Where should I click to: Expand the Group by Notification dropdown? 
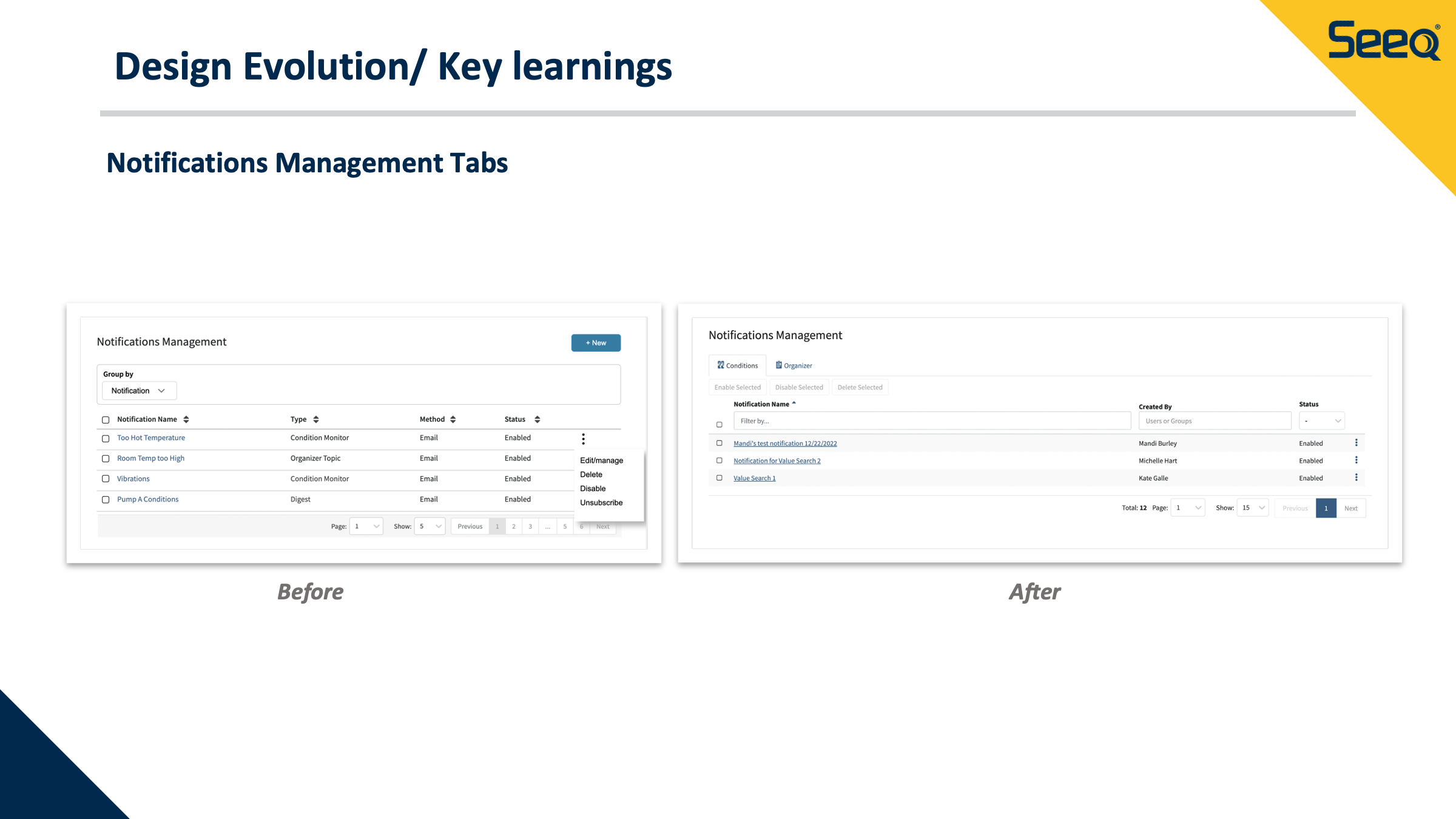coord(139,391)
